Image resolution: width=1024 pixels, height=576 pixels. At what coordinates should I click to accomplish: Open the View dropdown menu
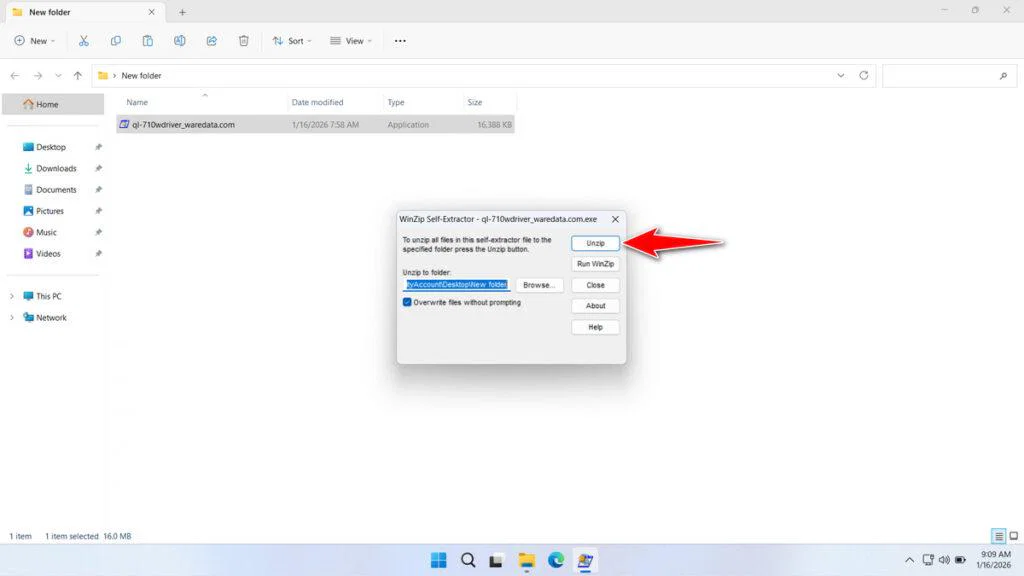(350, 41)
